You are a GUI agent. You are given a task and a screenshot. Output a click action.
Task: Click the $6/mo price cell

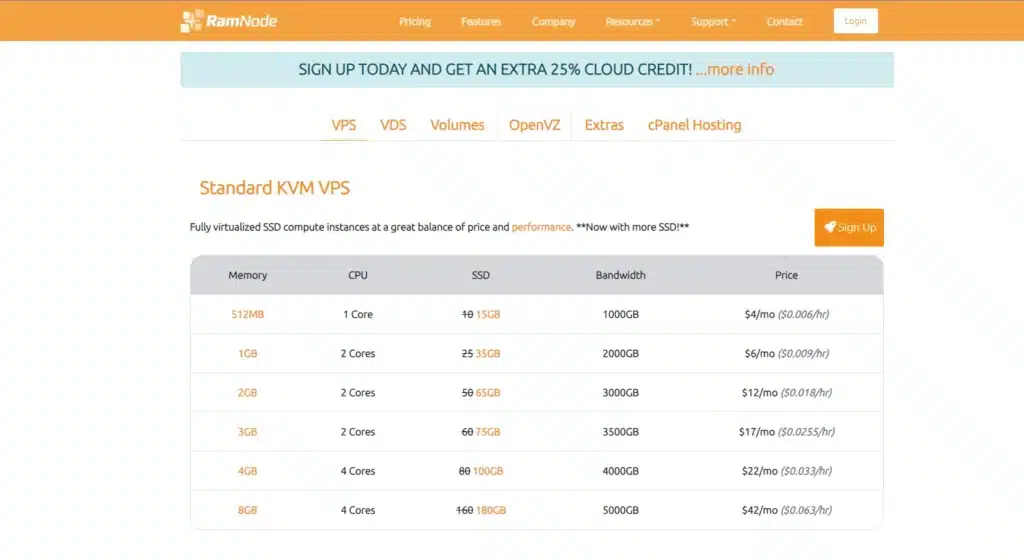point(786,353)
